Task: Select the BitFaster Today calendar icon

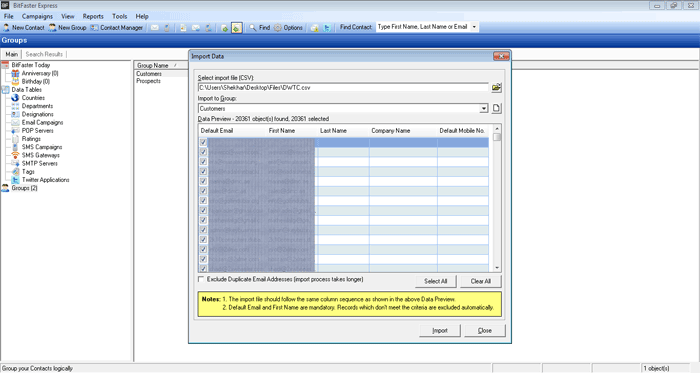Action: tap(5, 65)
